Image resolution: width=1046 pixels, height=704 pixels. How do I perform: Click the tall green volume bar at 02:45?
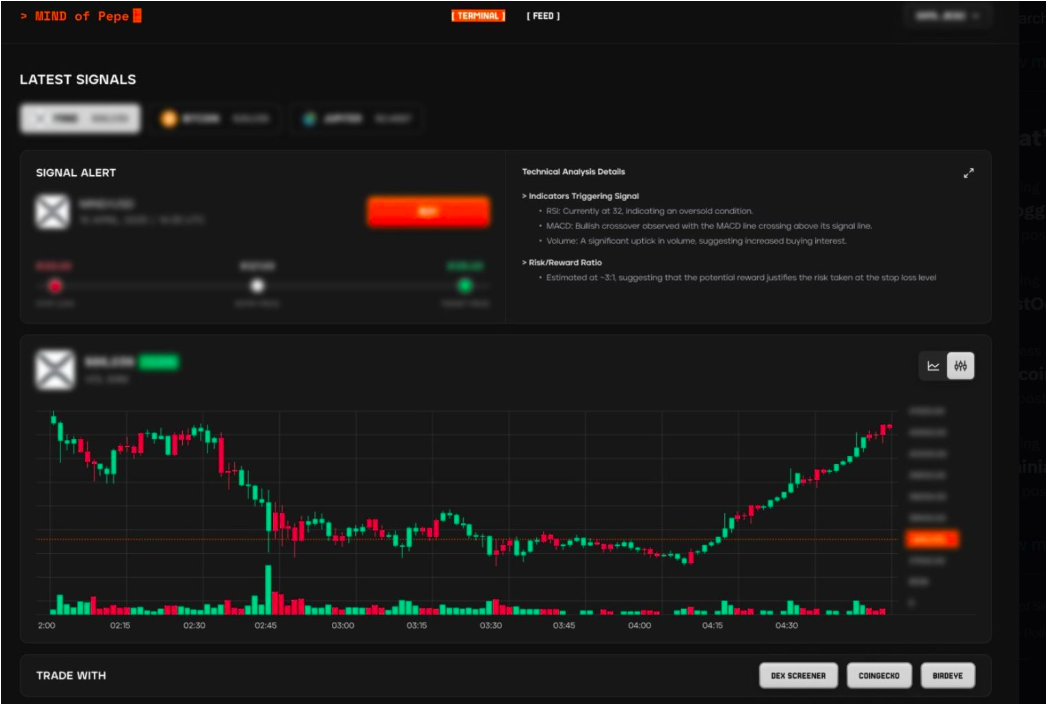click(x=268, y=590)
